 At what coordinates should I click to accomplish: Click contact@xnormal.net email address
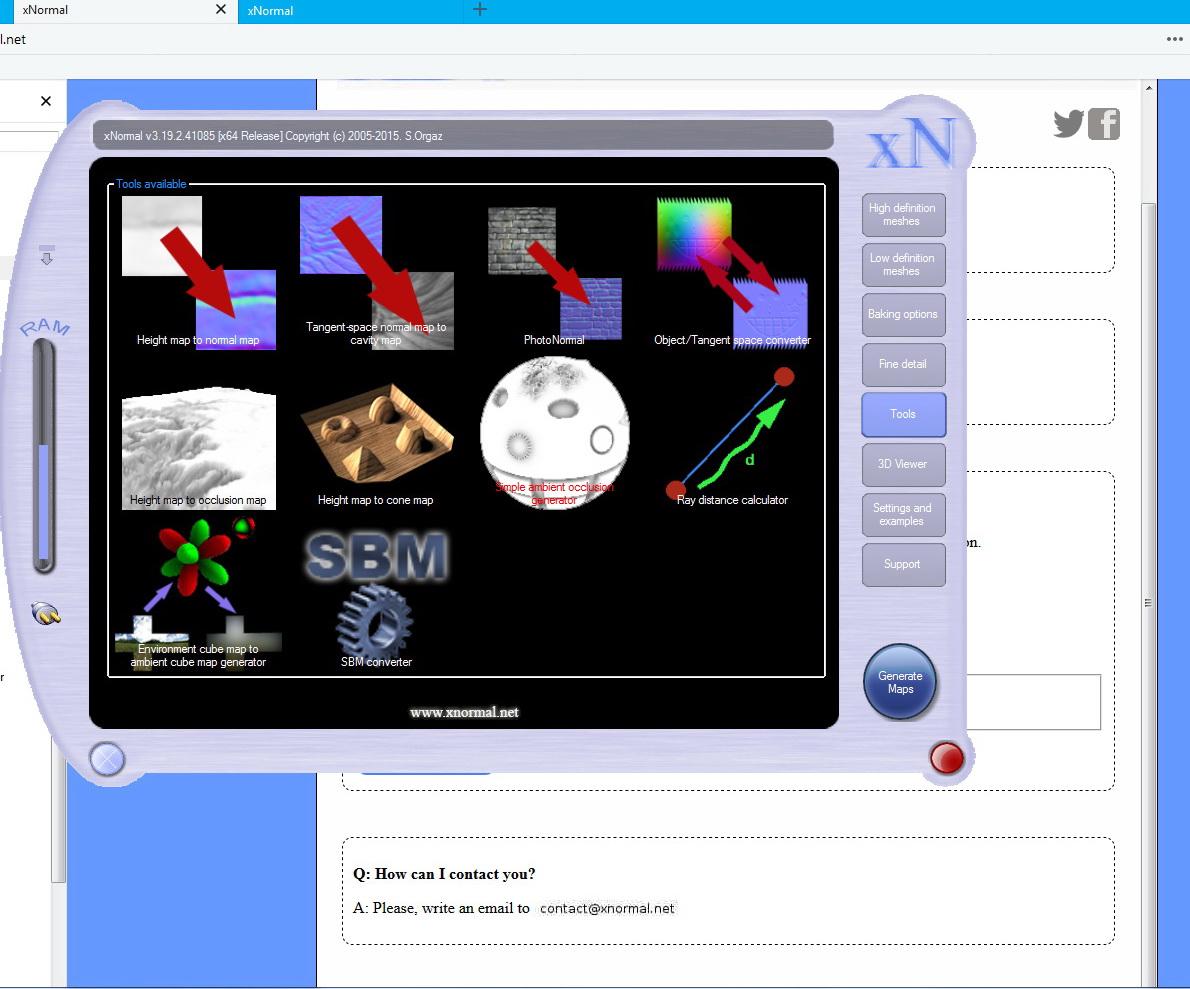pos(607,909)
